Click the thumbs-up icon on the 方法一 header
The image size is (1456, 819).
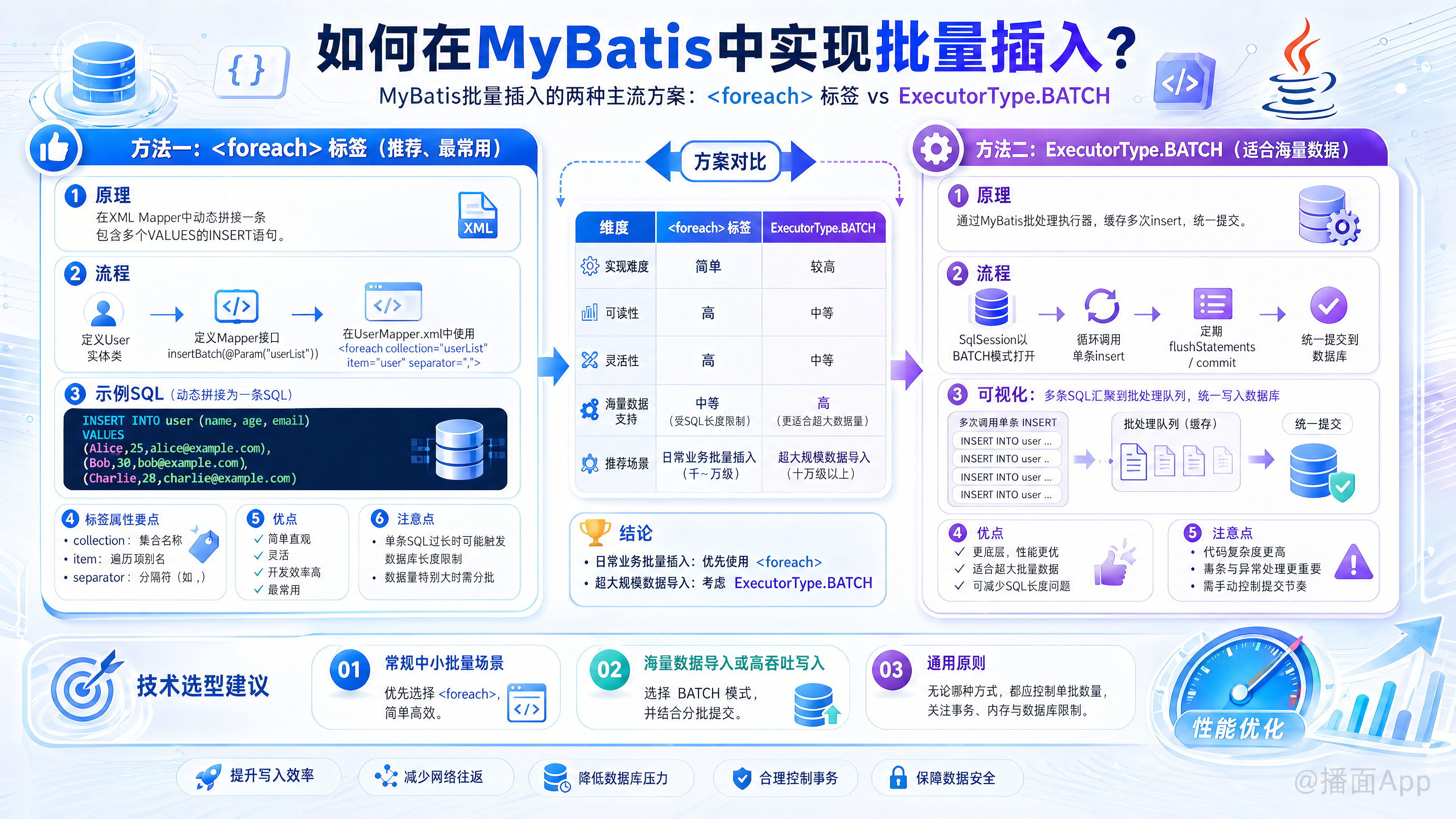click(x=54, y=149)
